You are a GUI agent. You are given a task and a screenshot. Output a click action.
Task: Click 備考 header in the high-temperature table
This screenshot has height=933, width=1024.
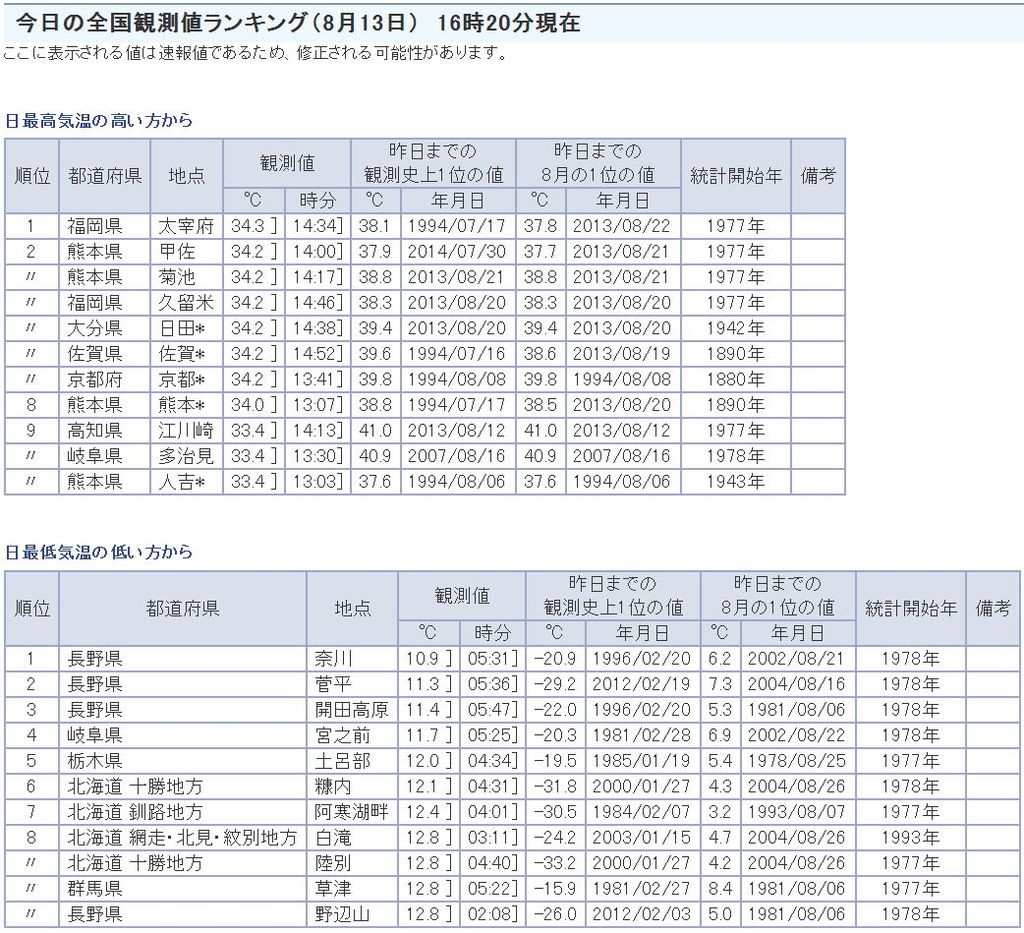[817, 175]
